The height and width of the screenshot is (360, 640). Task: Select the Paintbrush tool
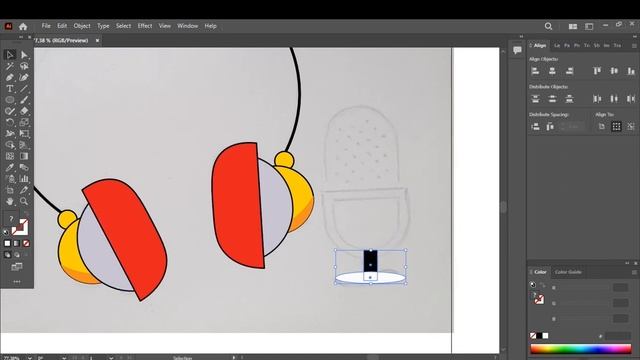click(24, 100)
